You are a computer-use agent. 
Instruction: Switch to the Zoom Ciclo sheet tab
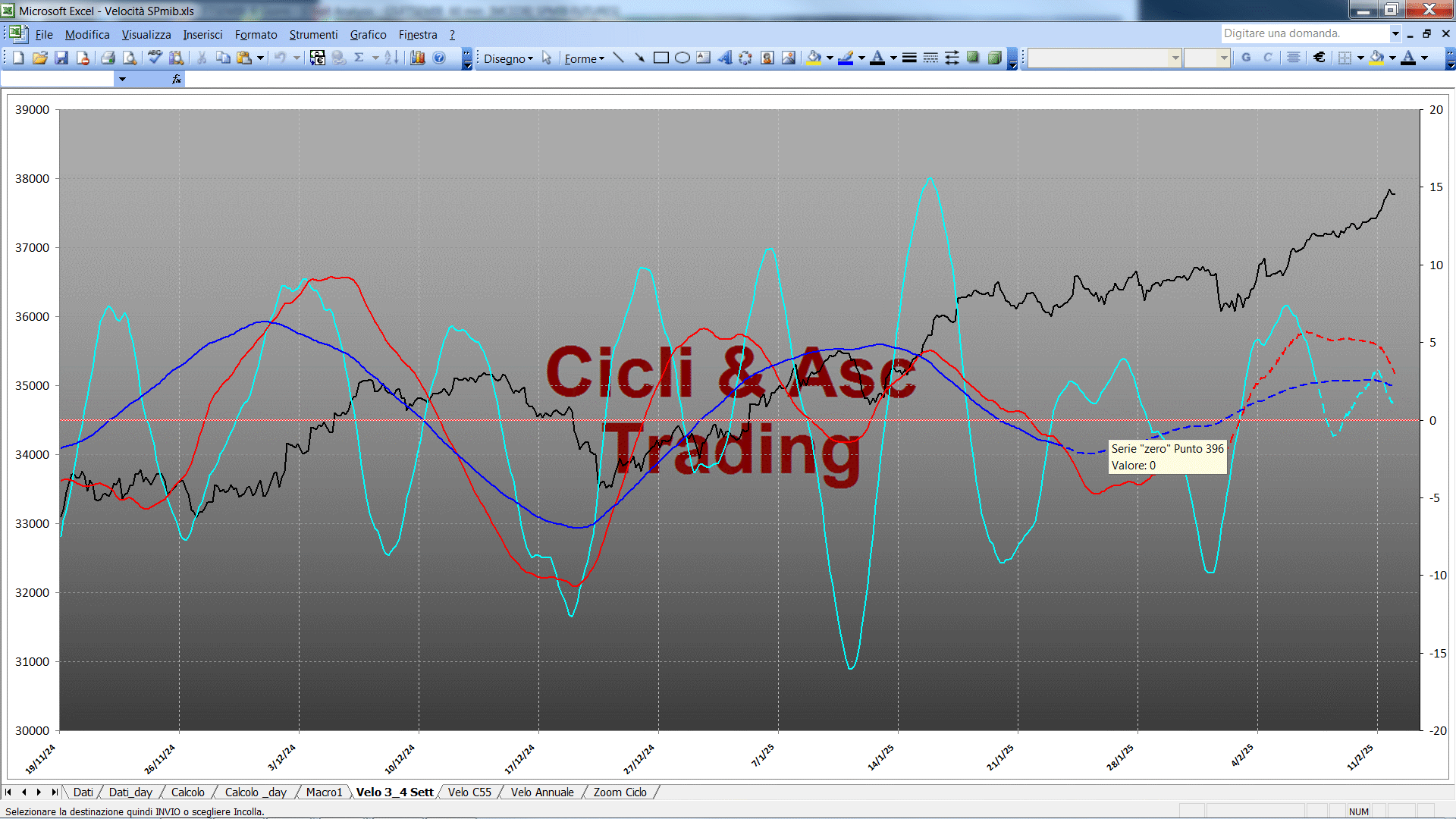[x=620, y=792]
